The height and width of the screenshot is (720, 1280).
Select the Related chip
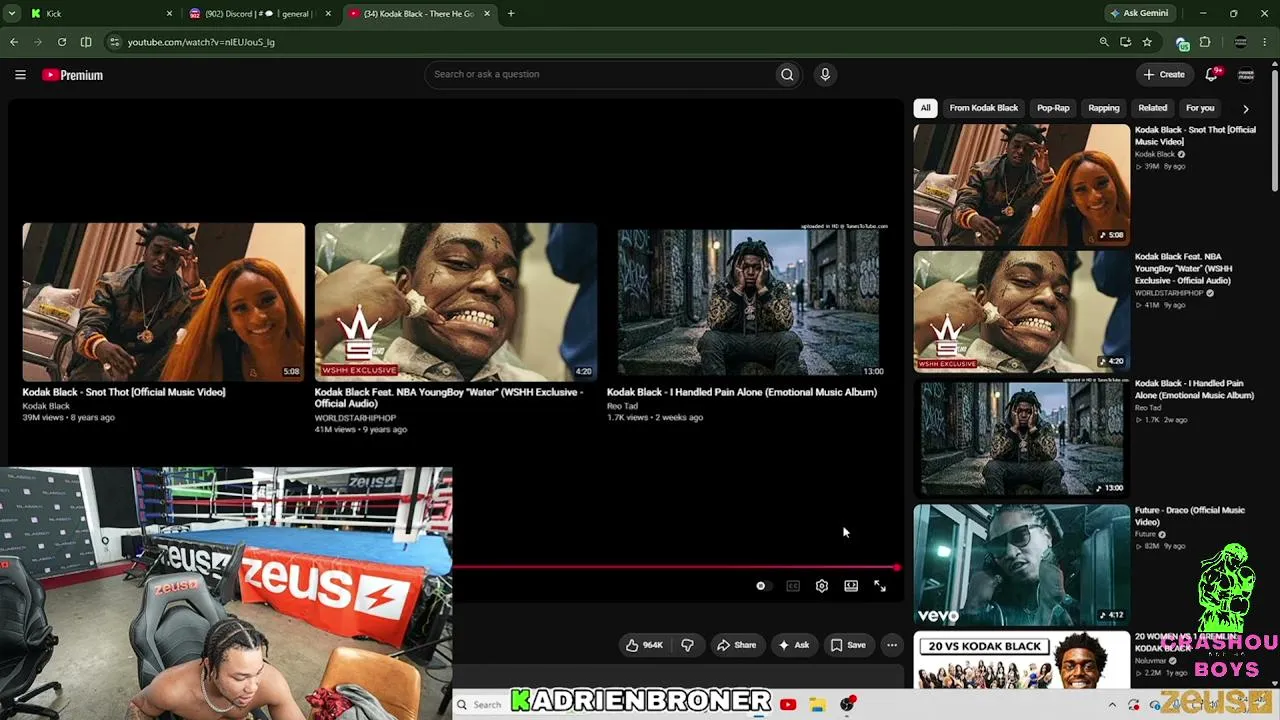click(x=1152, y=108)
